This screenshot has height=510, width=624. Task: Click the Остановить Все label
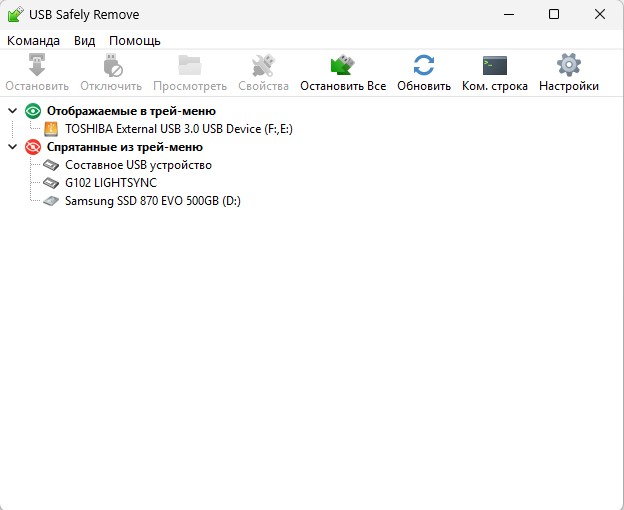tap(343, 86)
